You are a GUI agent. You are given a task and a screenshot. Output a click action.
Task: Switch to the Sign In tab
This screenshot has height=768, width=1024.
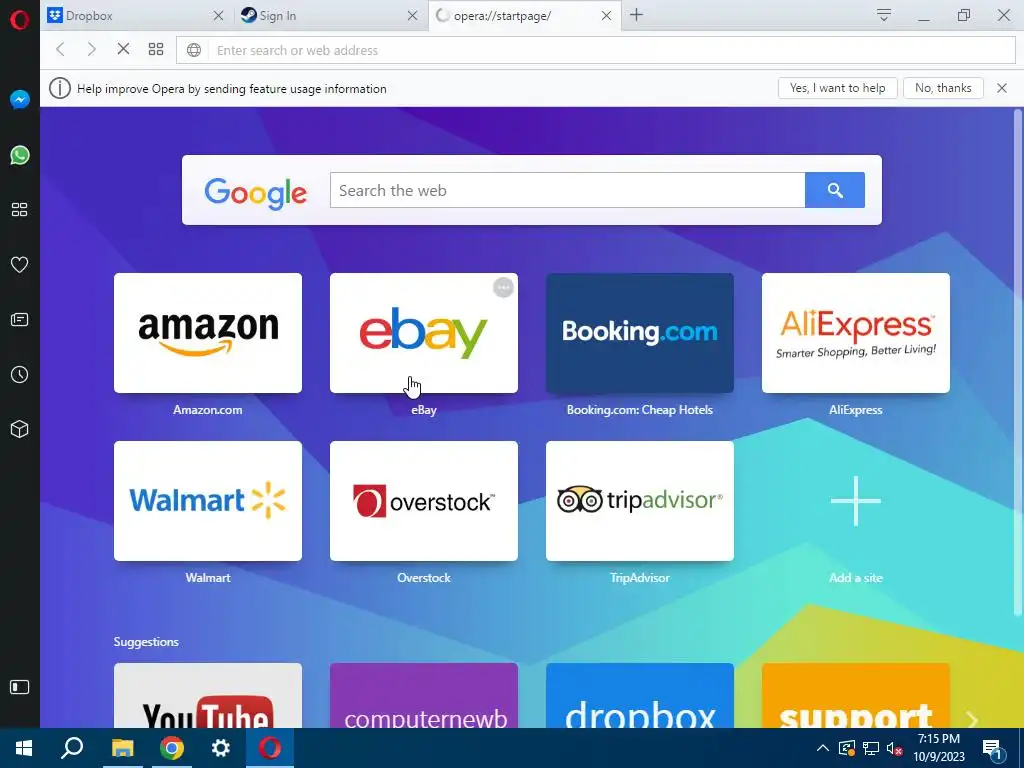point(331,16)
